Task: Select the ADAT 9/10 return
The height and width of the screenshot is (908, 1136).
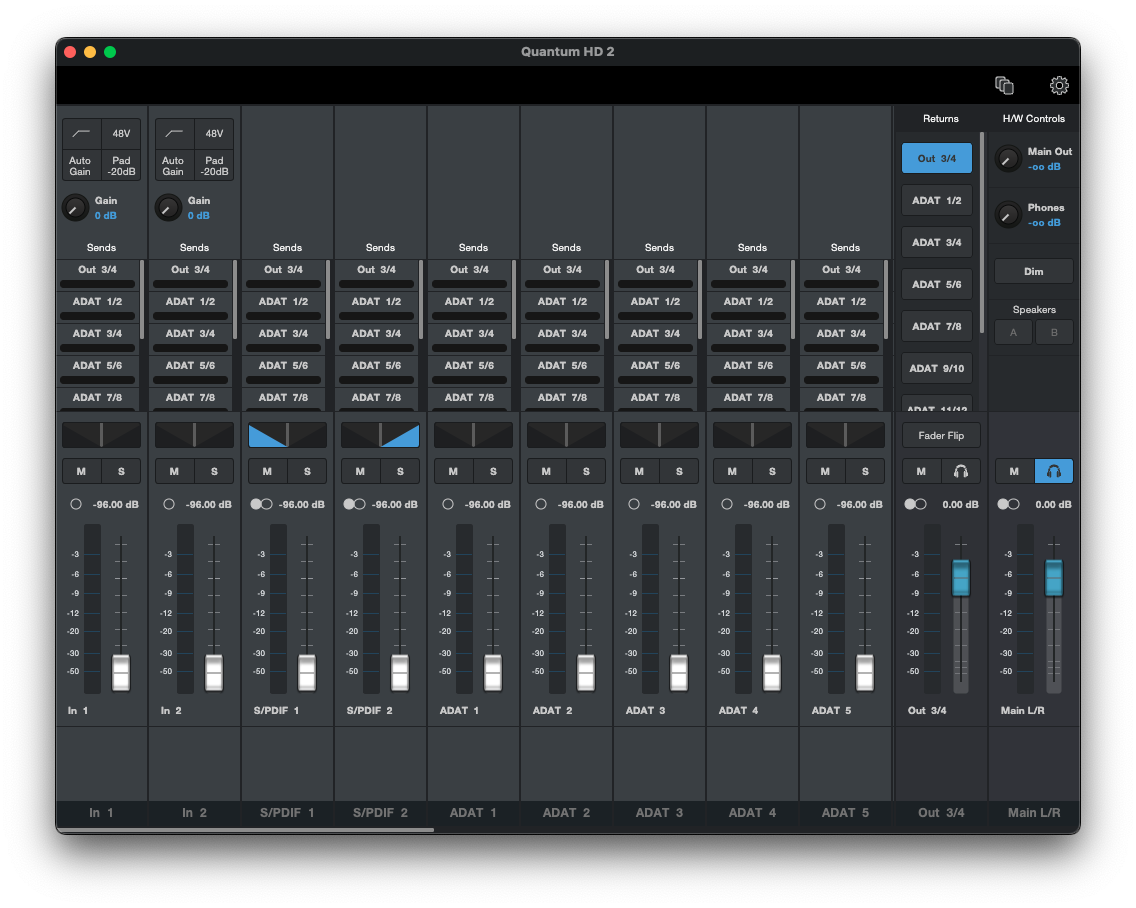Action: (937, 368)
